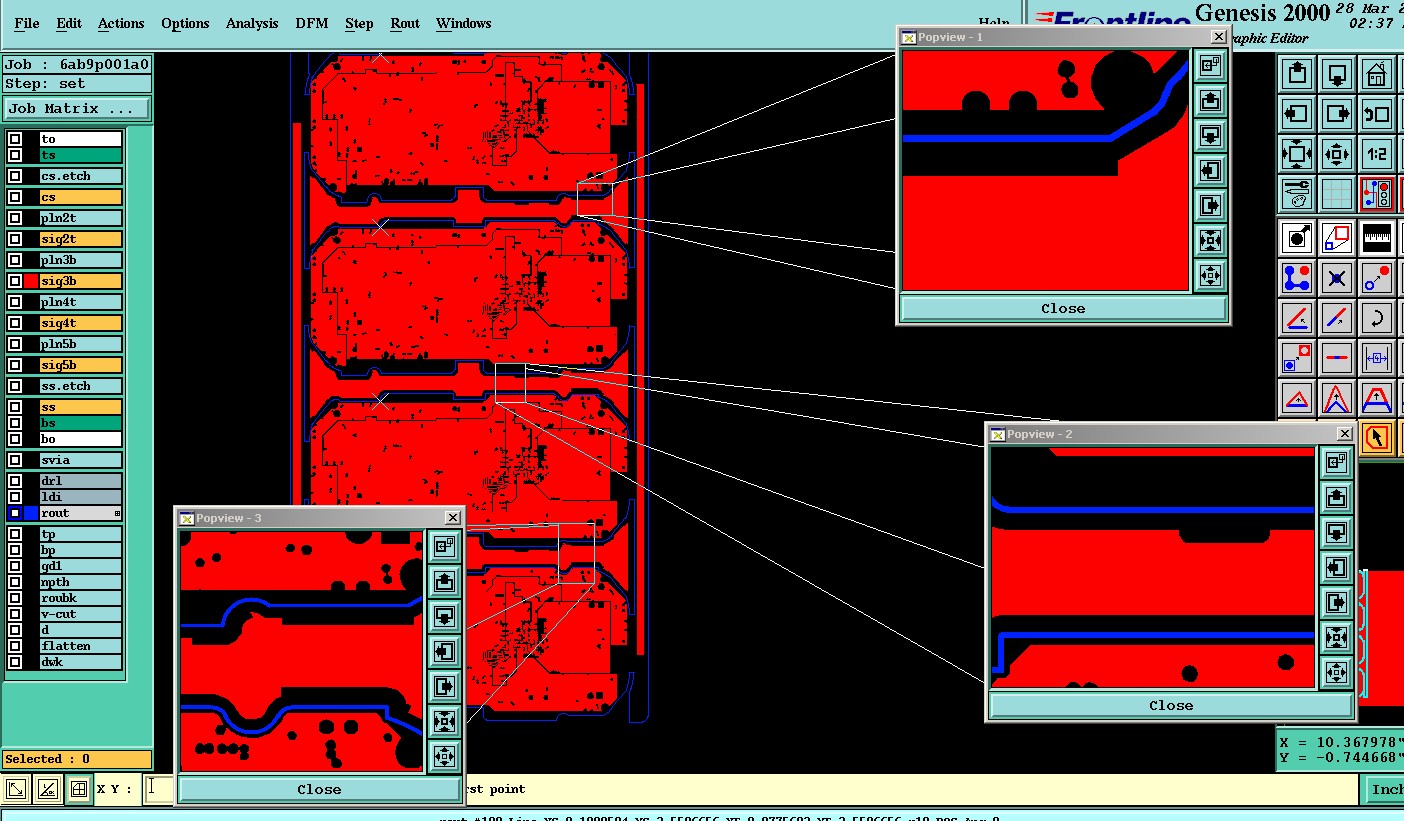Enable the checkbox for layer ss
Viewport: 1404px width, 821px height.
pyautogui.click(x=15, y=407)
